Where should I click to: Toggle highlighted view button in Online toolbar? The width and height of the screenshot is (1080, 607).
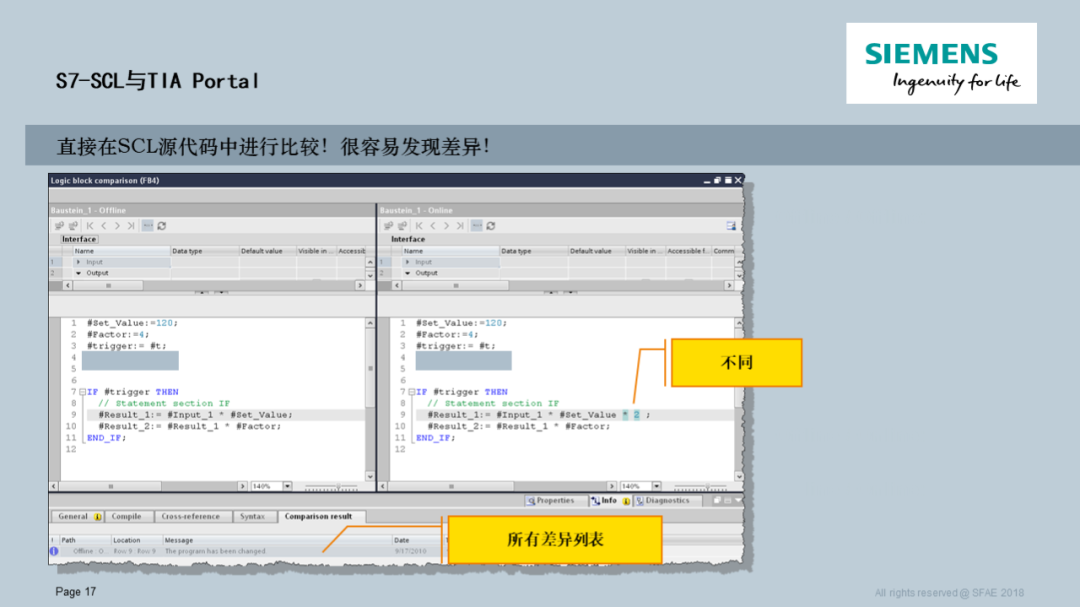477,226
